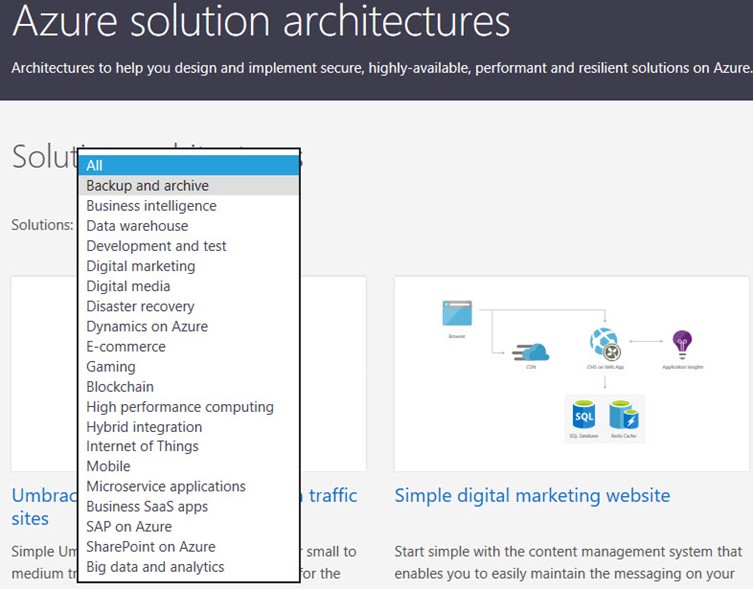This screenshot has width=753, height=589.
Task: Choose 'Hybrid integration' from list
Action: pos(189,427)
